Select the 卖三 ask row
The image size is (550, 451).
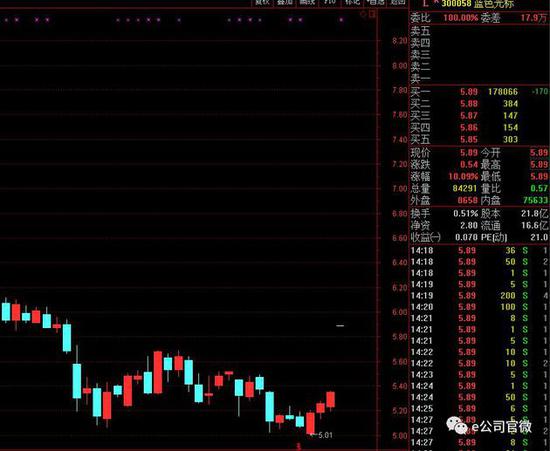click(479, 55)
